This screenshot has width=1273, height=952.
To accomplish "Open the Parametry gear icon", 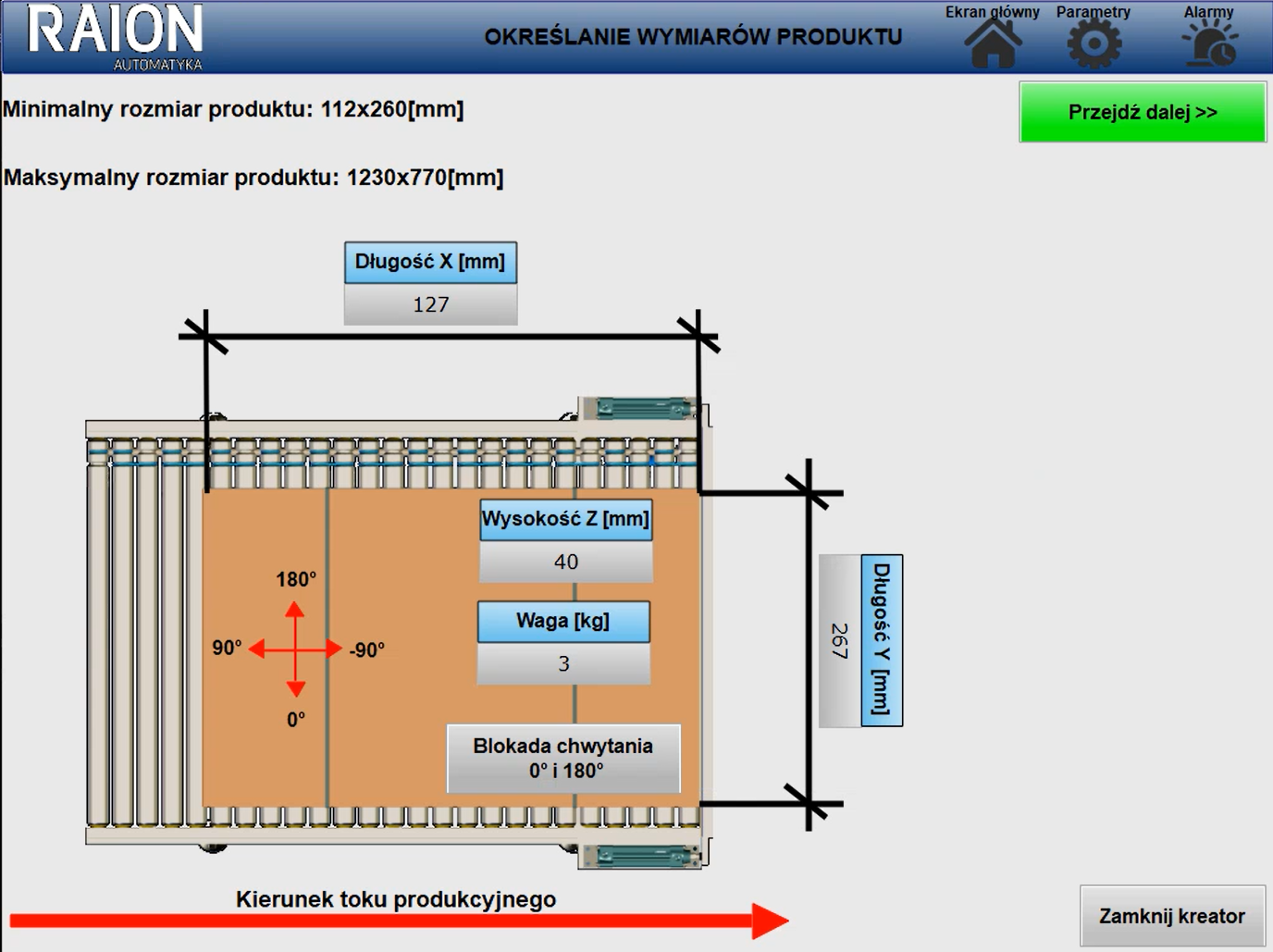I will pyautogui.click(x=1094, y=43).
